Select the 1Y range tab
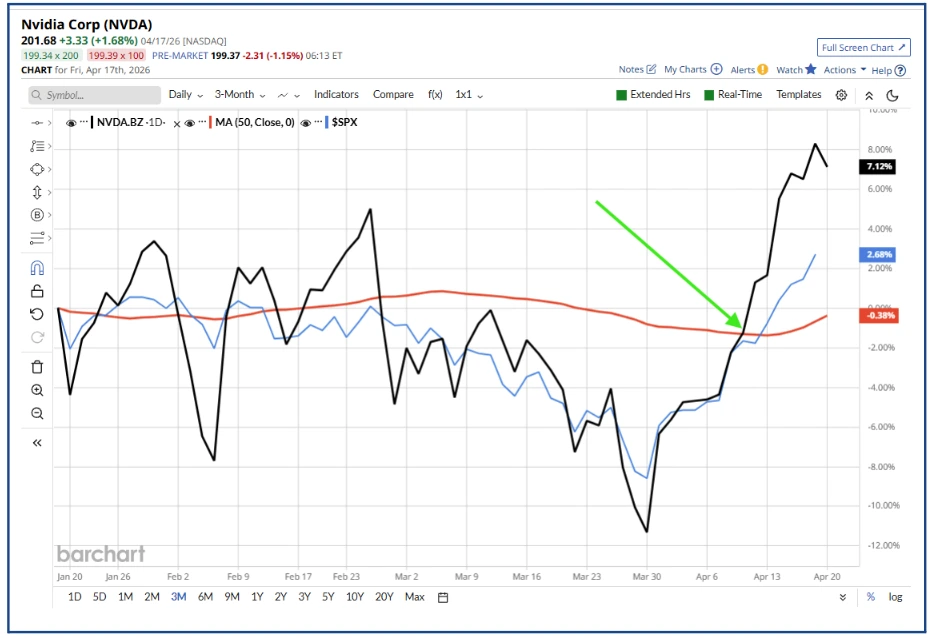The height and width of the screenshot is (638, 933). 257,597
